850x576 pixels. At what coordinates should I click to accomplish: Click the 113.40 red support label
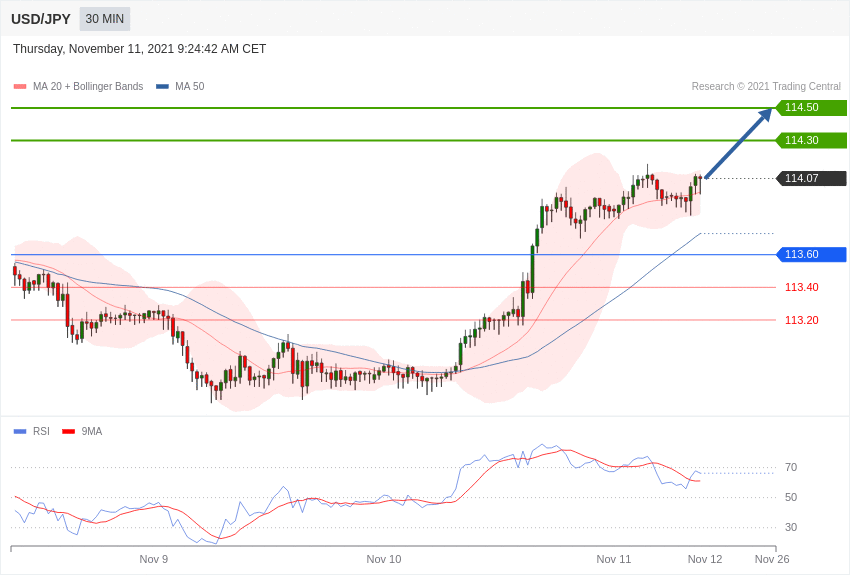pyautogui.click(x=802, y=287)
